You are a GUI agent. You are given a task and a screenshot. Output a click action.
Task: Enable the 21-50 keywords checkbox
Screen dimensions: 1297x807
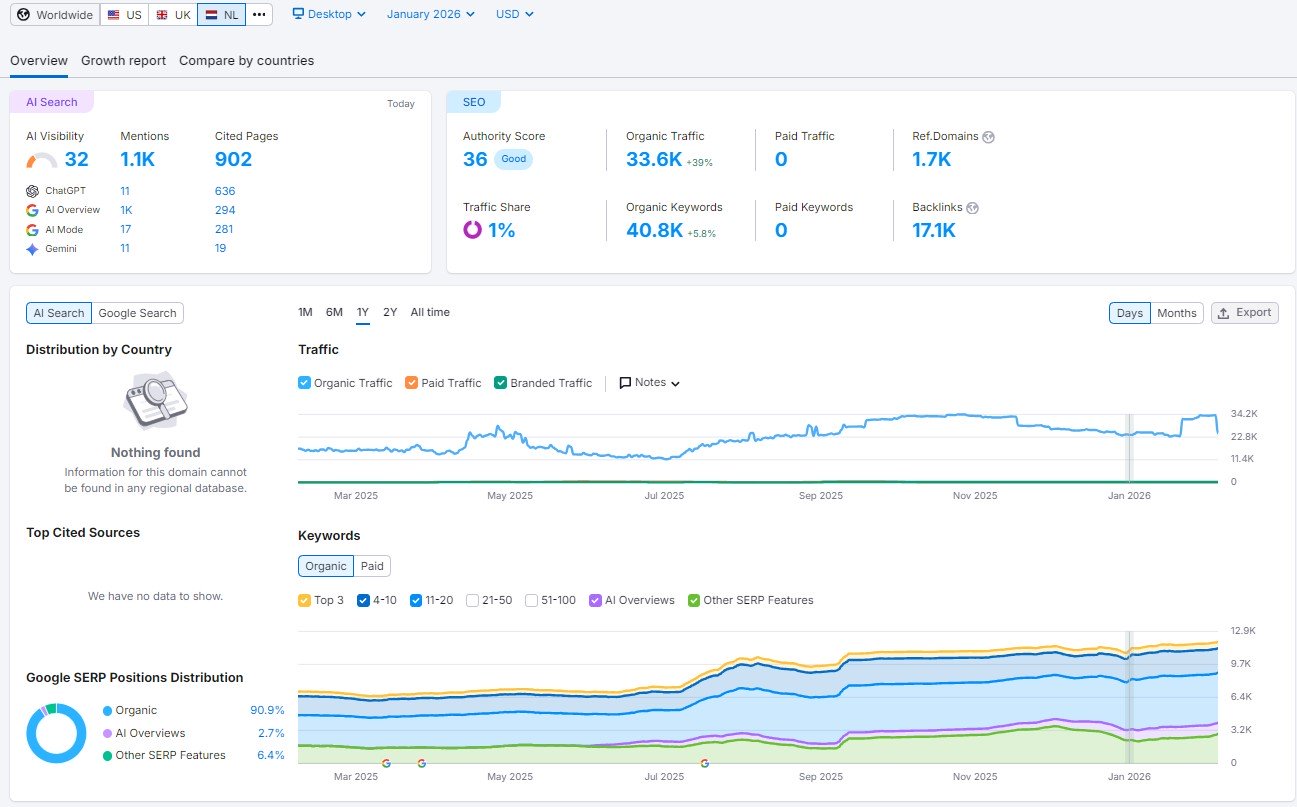point(473,601)
